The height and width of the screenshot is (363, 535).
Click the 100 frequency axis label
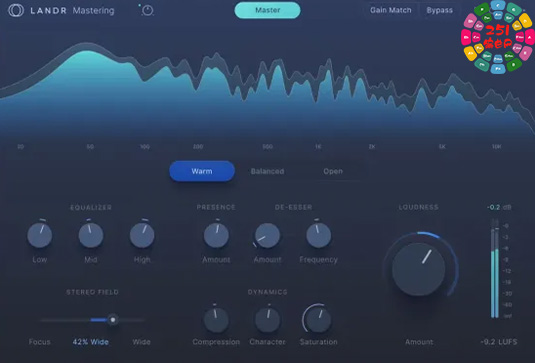click(145, 147)
